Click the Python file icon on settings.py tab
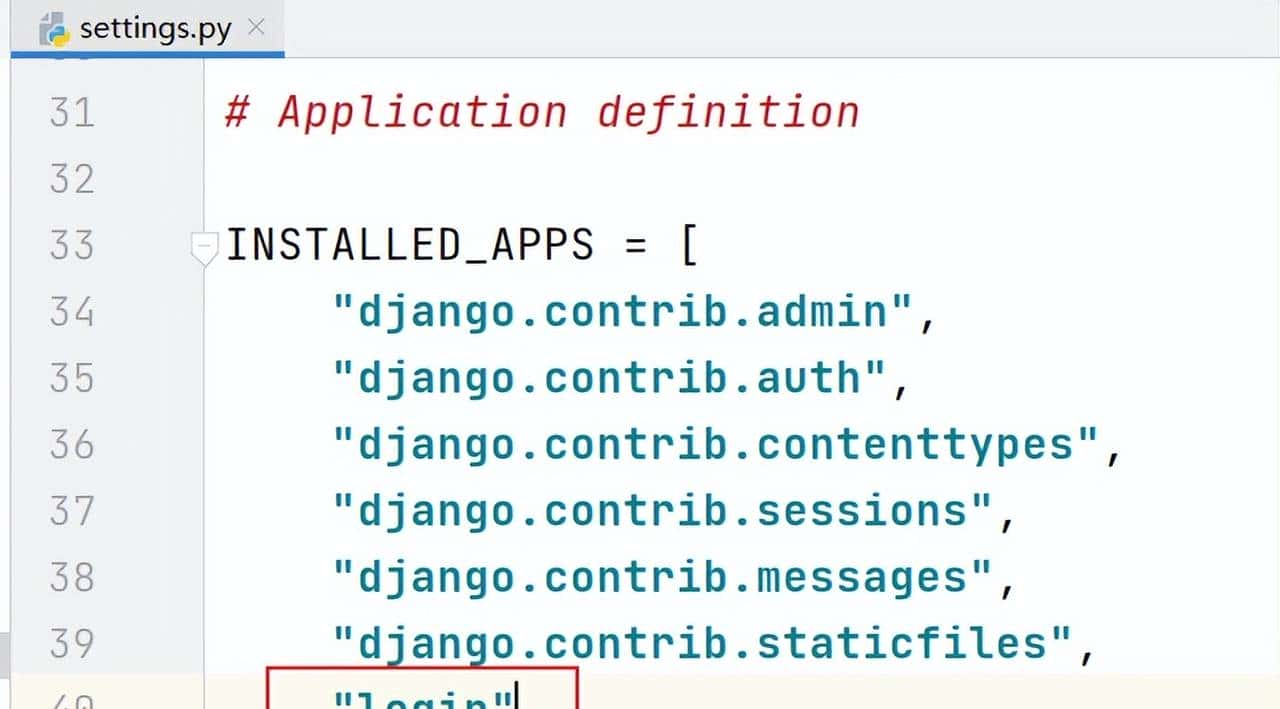The height and width of the screenshot is (709, 1280). click(53, 29)
